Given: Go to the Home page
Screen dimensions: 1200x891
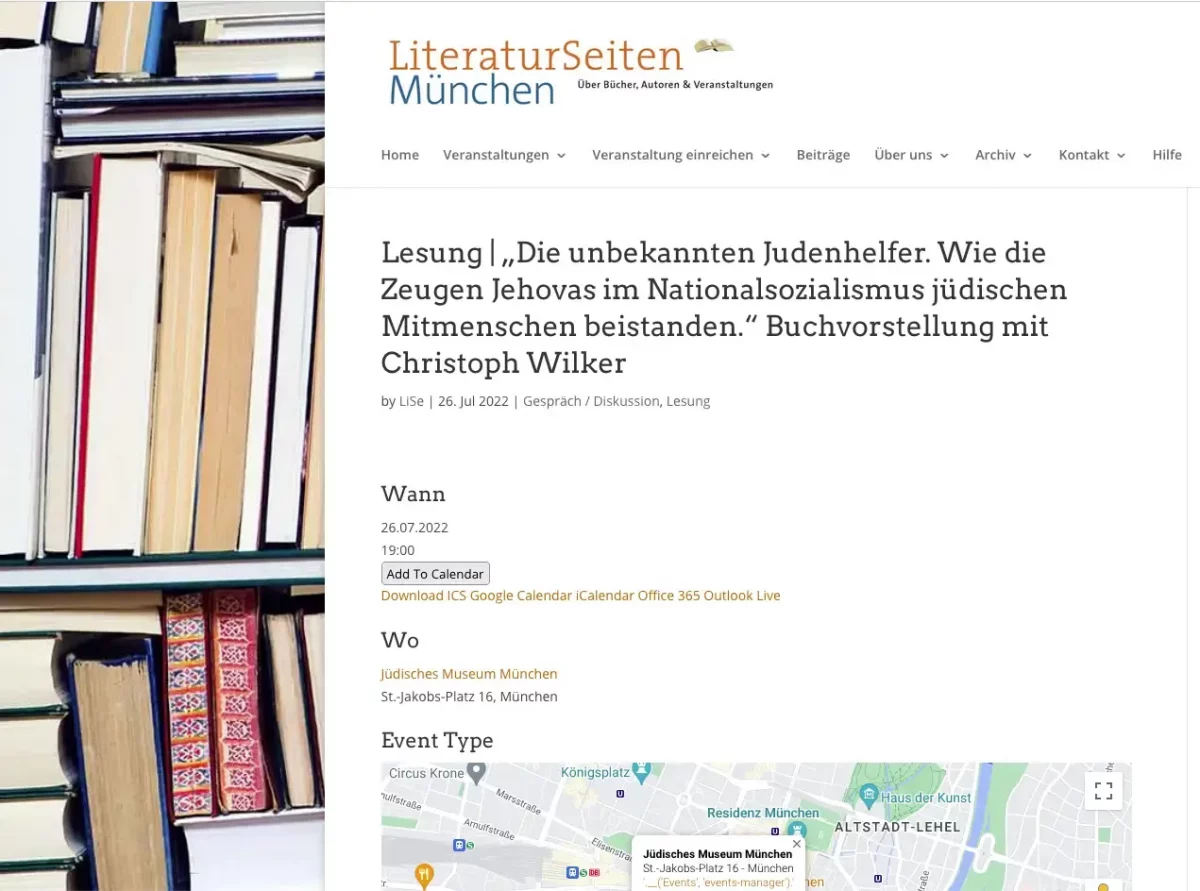Looking at the screenshot, I should pos(400,155).
